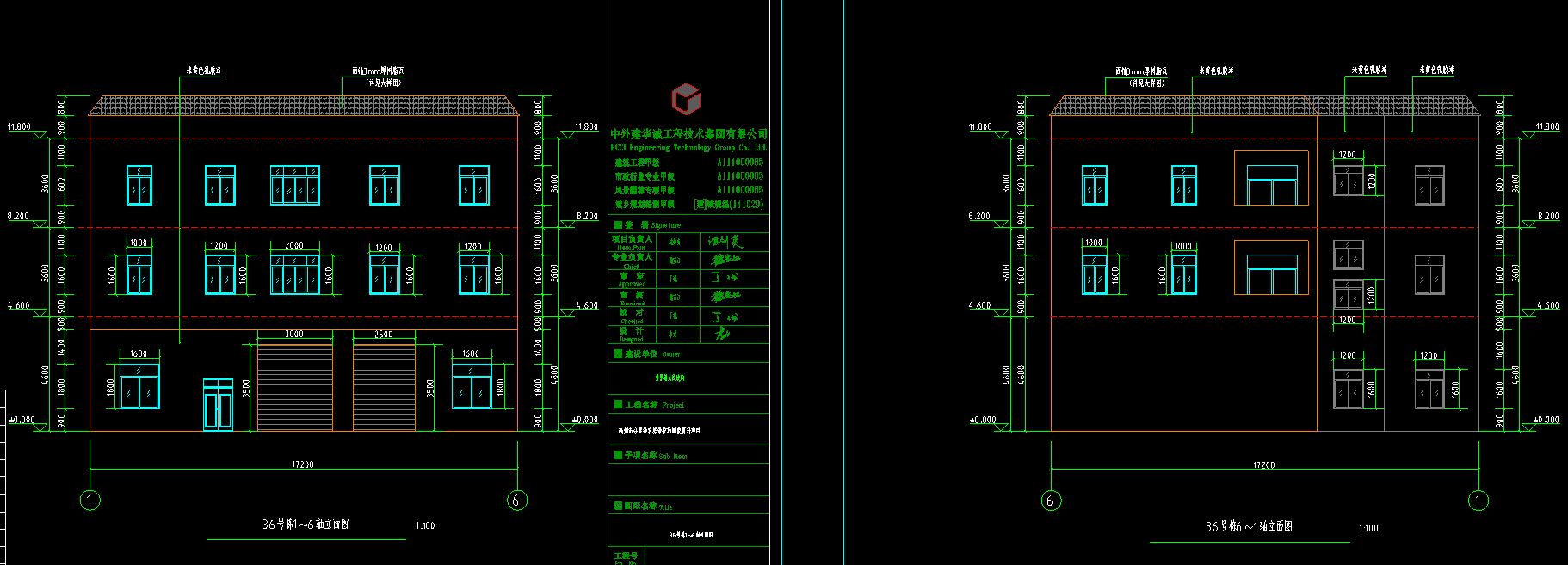Select the 17200 dimension under right elevation
Viewport: 1568px width, 565px height.
coord(1264,465)
